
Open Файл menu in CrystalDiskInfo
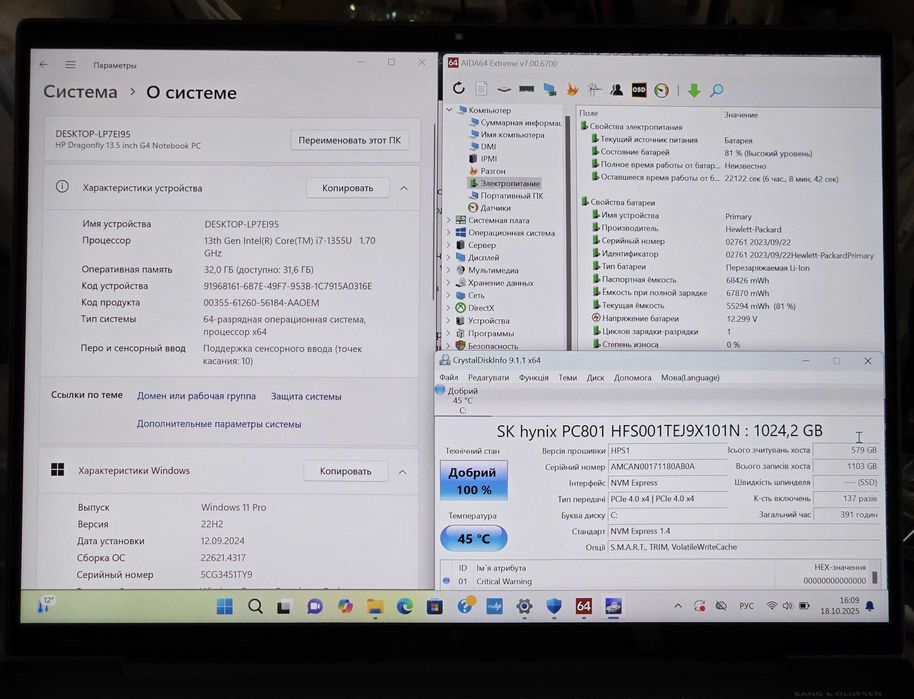point(449,377)
